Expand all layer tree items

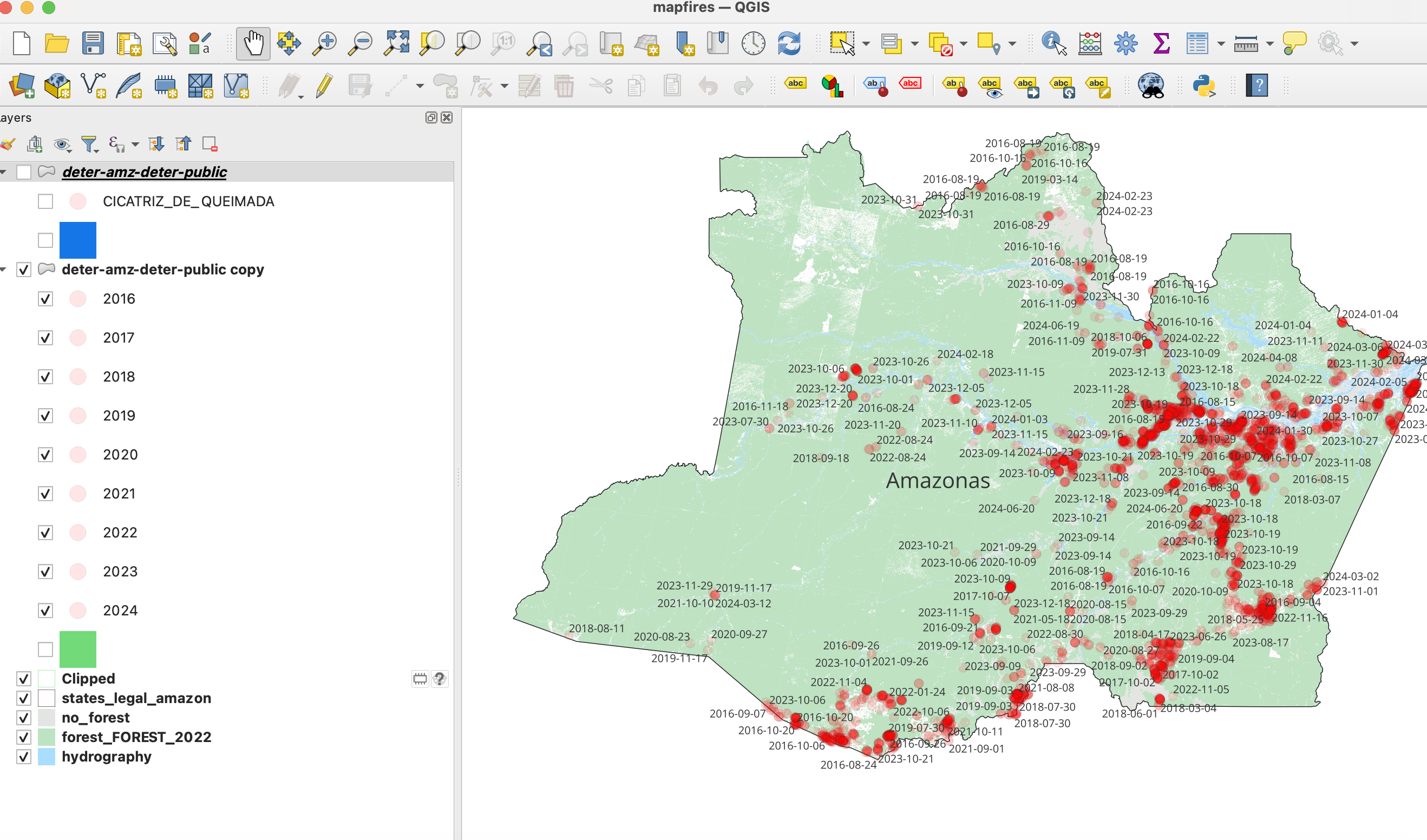156,145
